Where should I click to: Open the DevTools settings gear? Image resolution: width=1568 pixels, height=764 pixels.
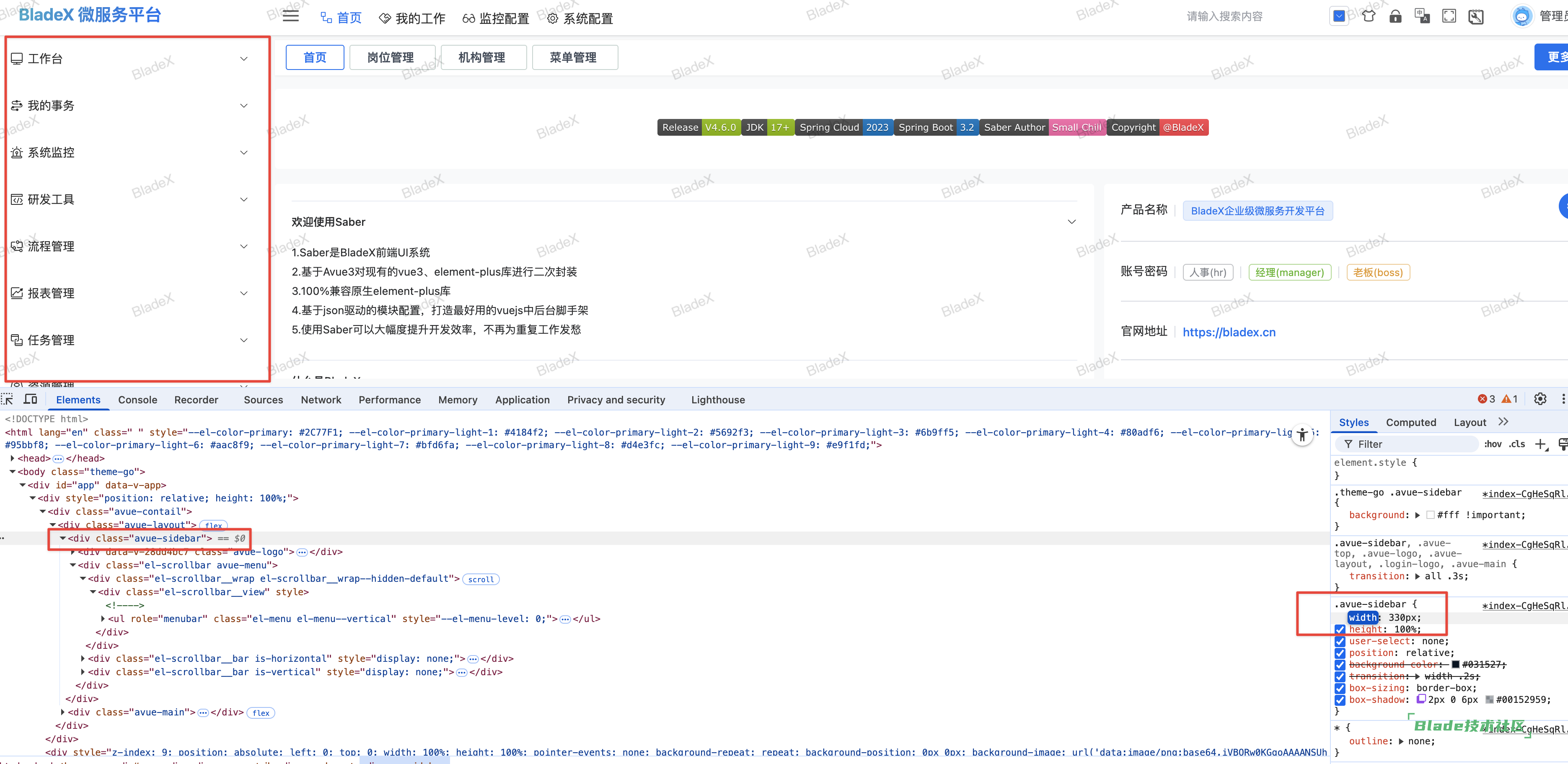(1540, 399)
